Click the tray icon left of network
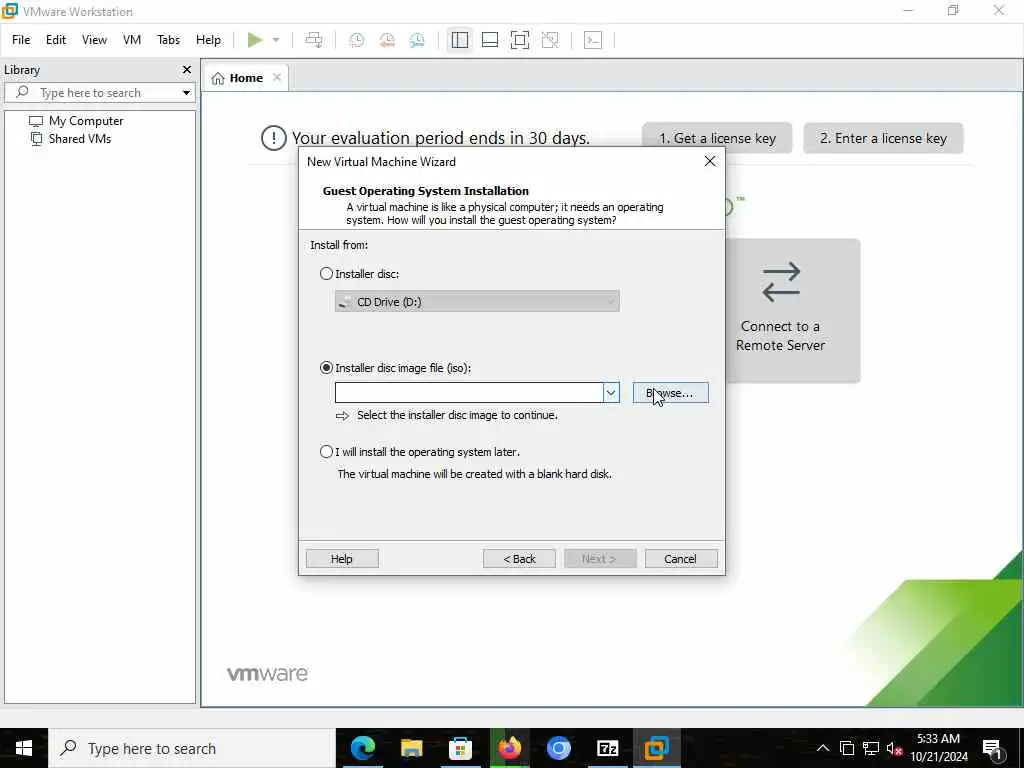This screenshot has width=1024, height=768. [x=847, y=748]
